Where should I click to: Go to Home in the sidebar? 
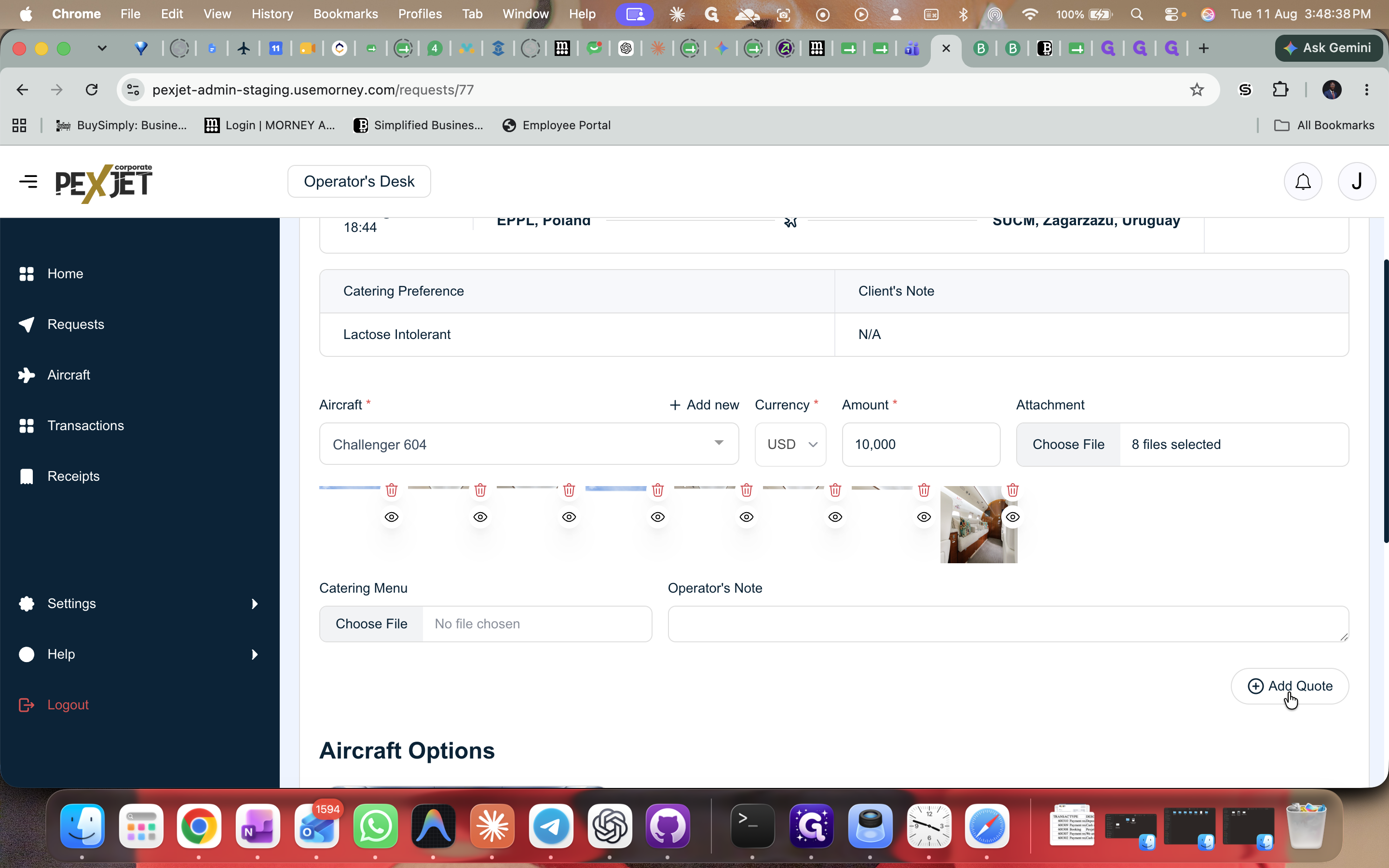(65, 274)
